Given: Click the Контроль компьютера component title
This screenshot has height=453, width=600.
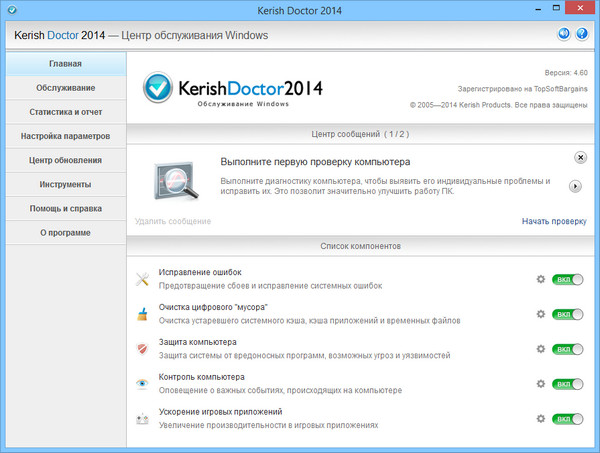Looking at the screenshot, I should pos(202,377).
